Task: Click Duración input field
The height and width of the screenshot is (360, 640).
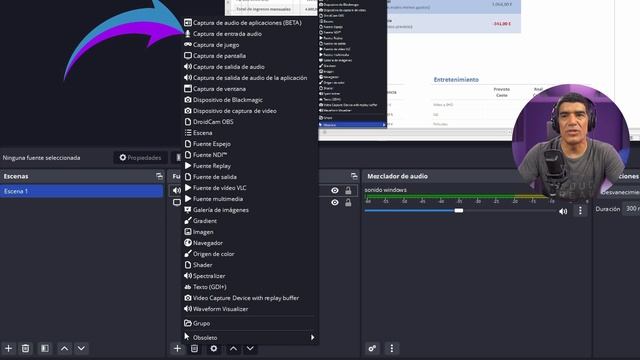Action: click(632, 209)
